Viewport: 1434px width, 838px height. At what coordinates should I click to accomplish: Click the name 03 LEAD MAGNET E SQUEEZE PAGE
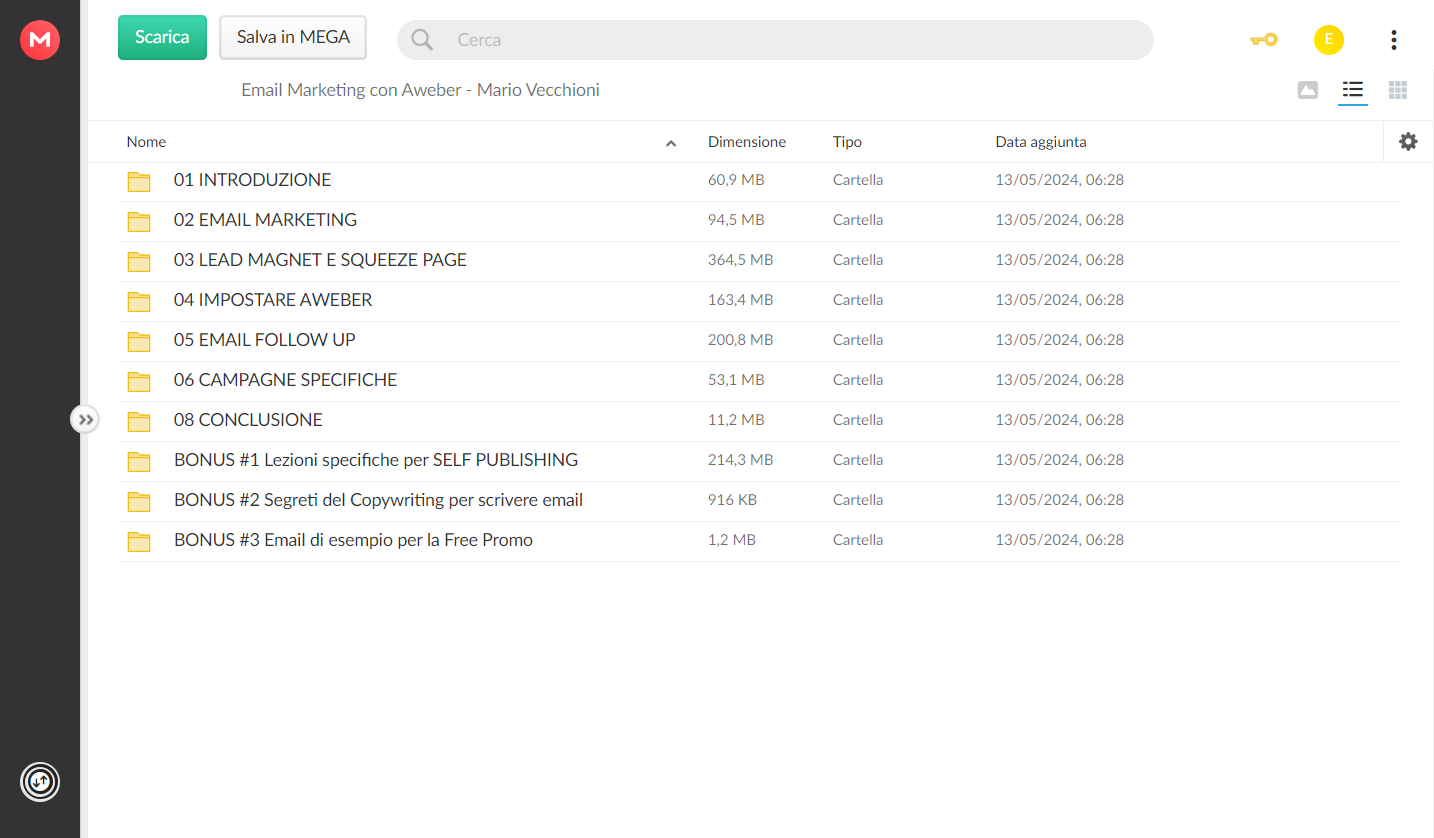tap(320, 260)
